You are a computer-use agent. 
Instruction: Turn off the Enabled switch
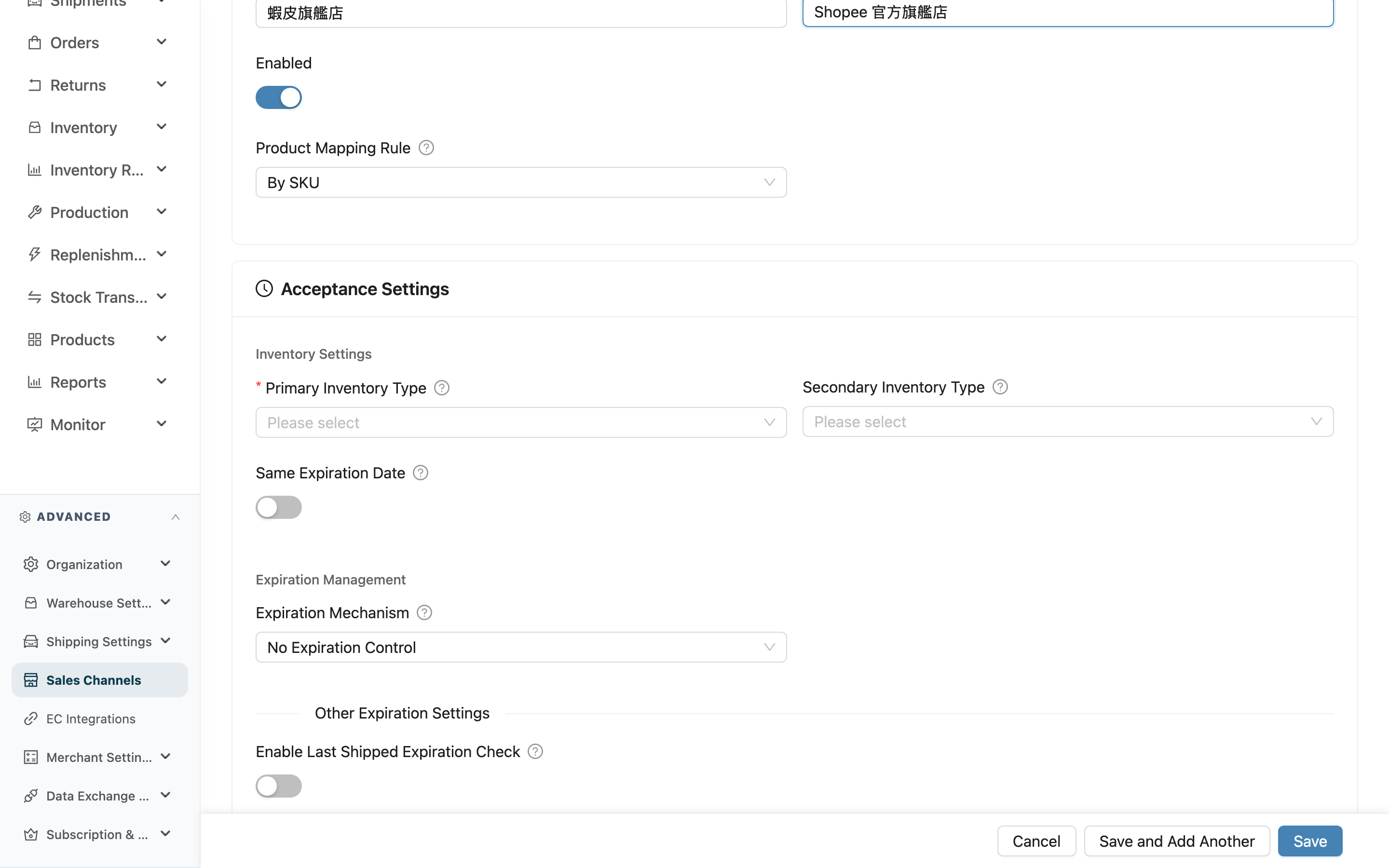[279, 97]
